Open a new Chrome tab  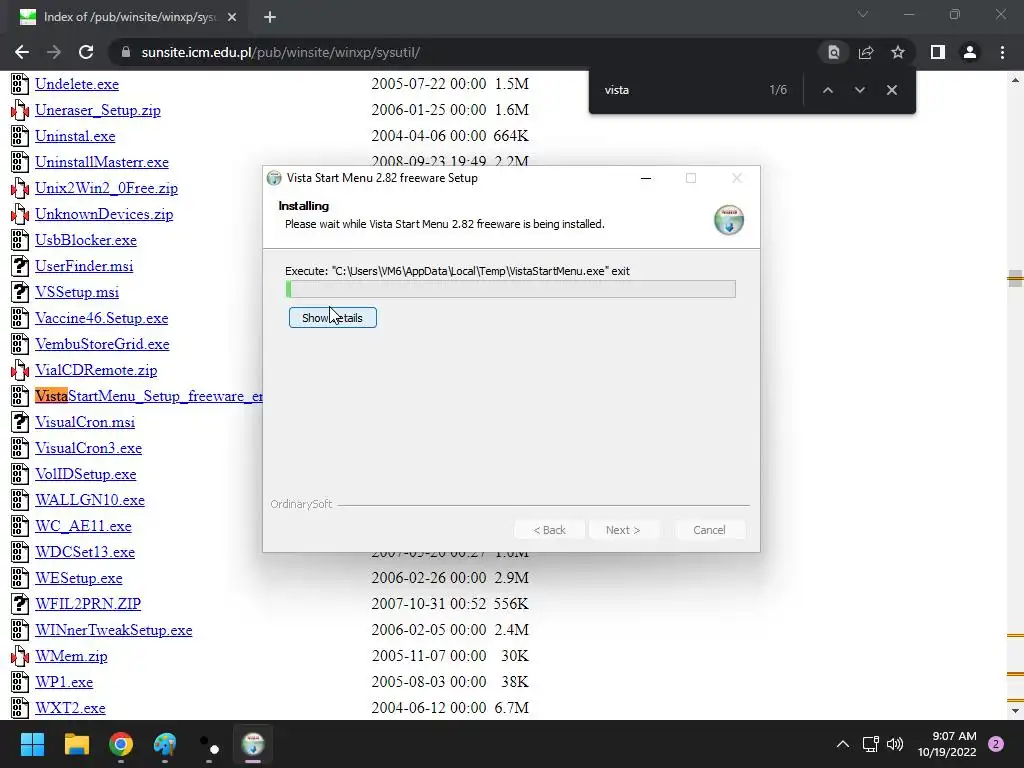270,17
